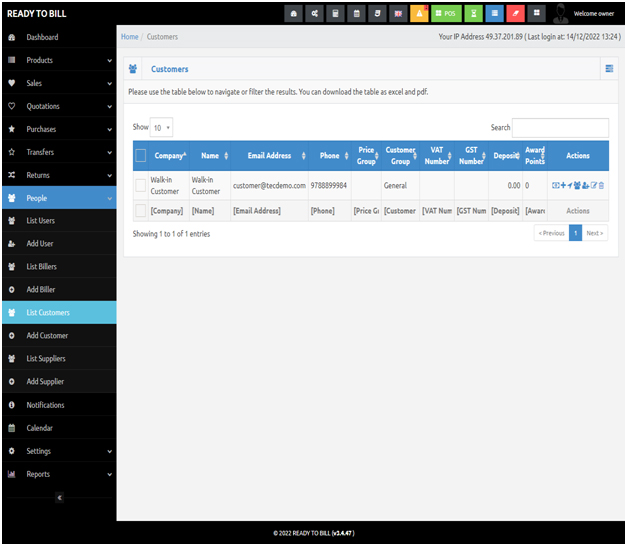Expand the Reports menu

(59, 474)
